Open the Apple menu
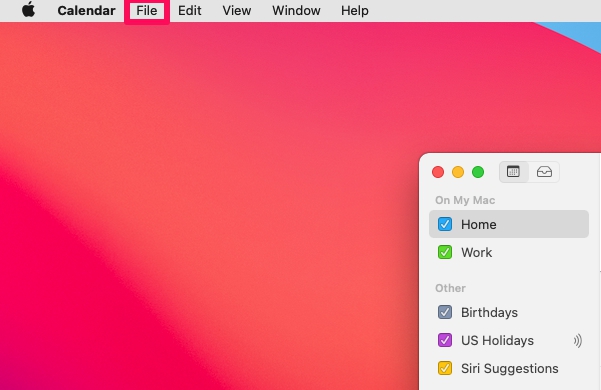 [x=28, y=10]
